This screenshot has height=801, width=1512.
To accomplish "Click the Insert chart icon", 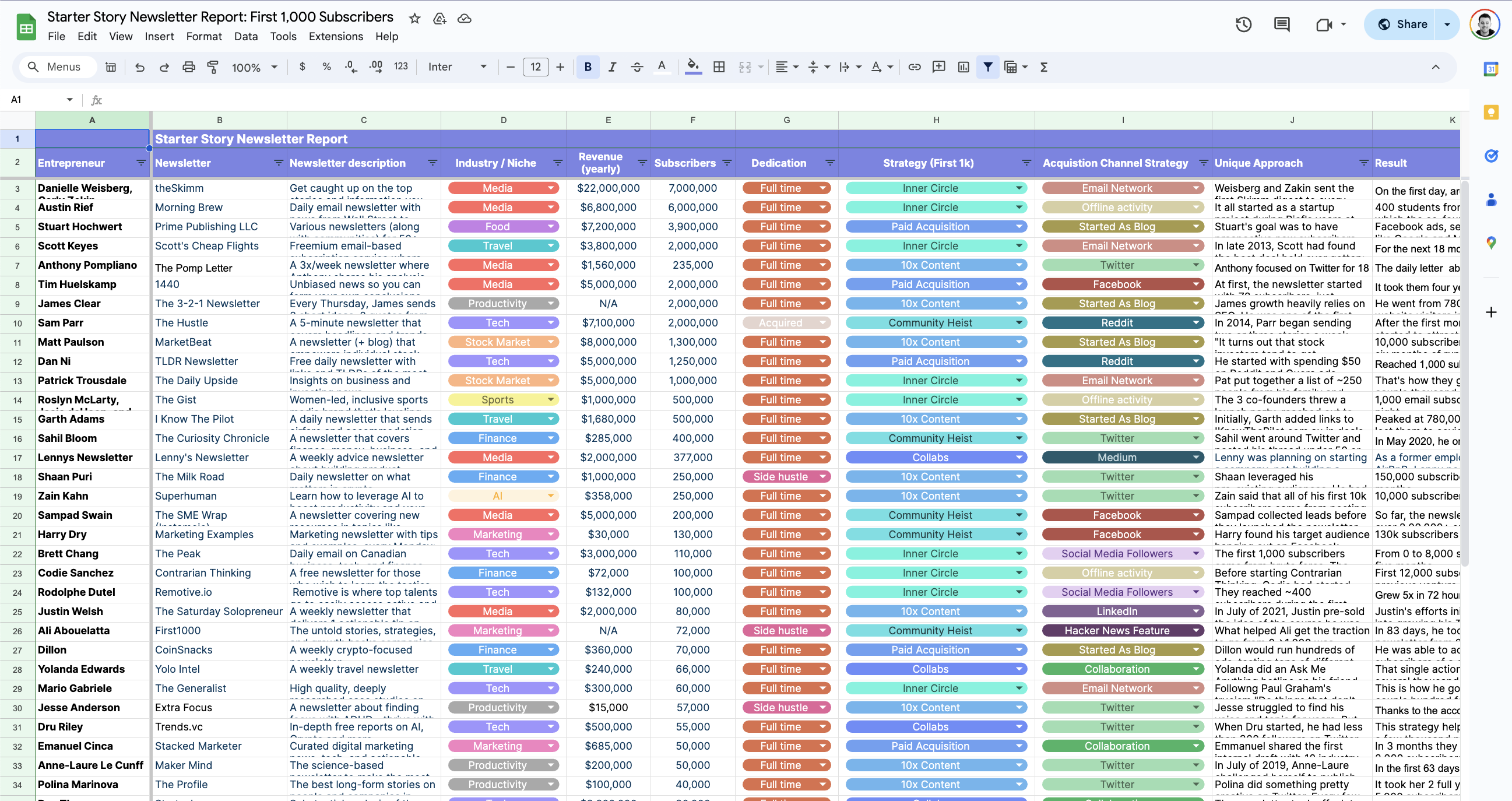I will (964, 67).
